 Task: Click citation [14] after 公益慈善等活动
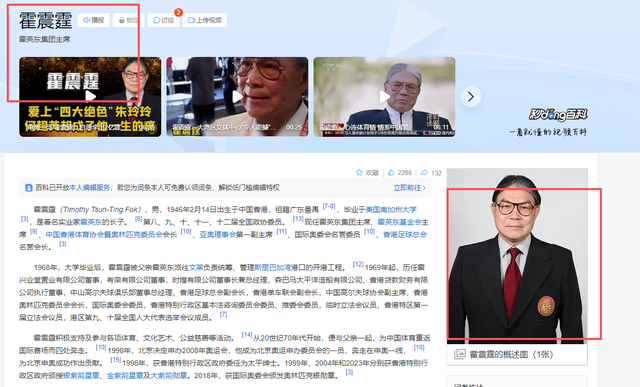click(x=247, y=335)
